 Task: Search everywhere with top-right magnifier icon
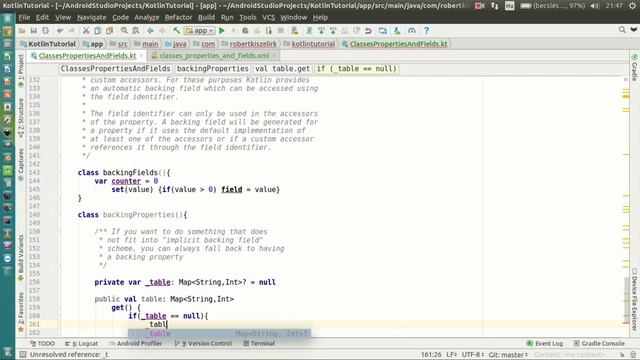[x=622, y=30]
